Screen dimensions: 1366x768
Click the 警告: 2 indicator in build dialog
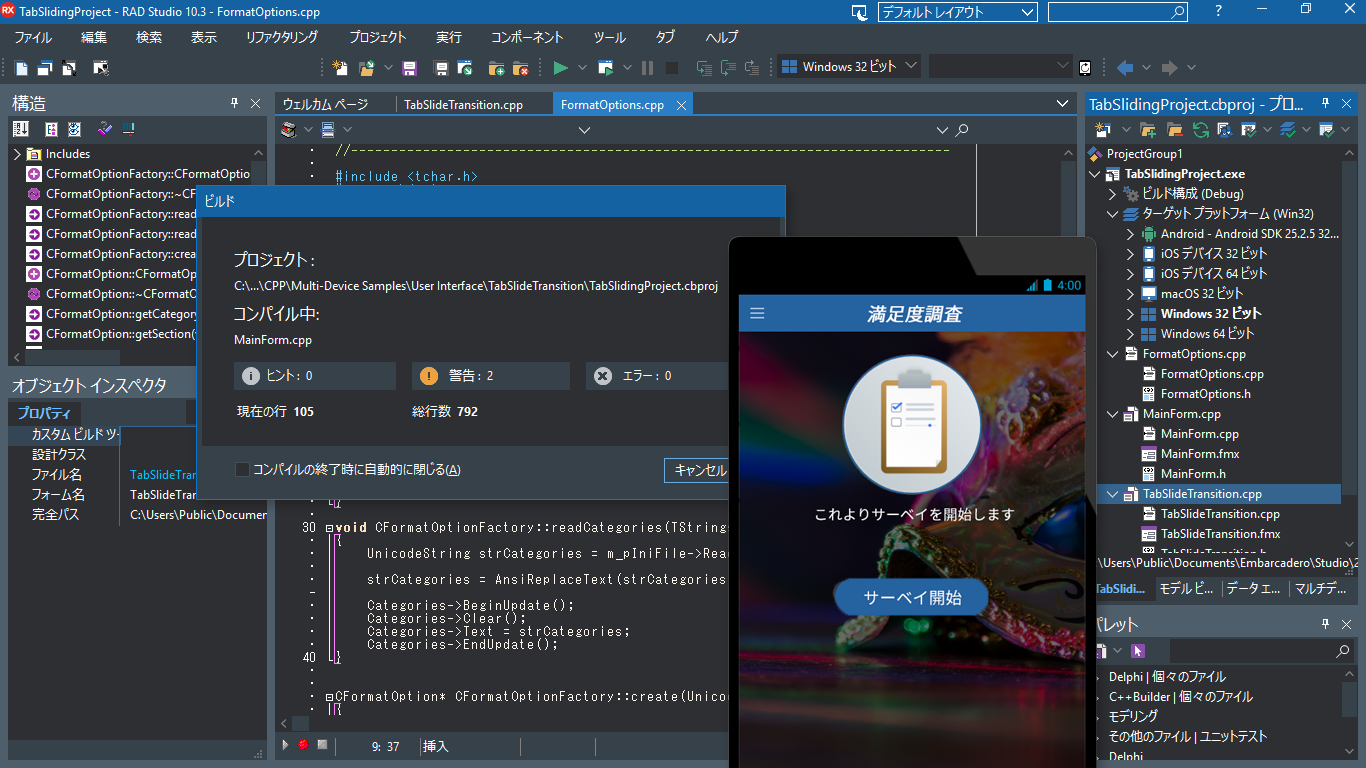point(491,376)
